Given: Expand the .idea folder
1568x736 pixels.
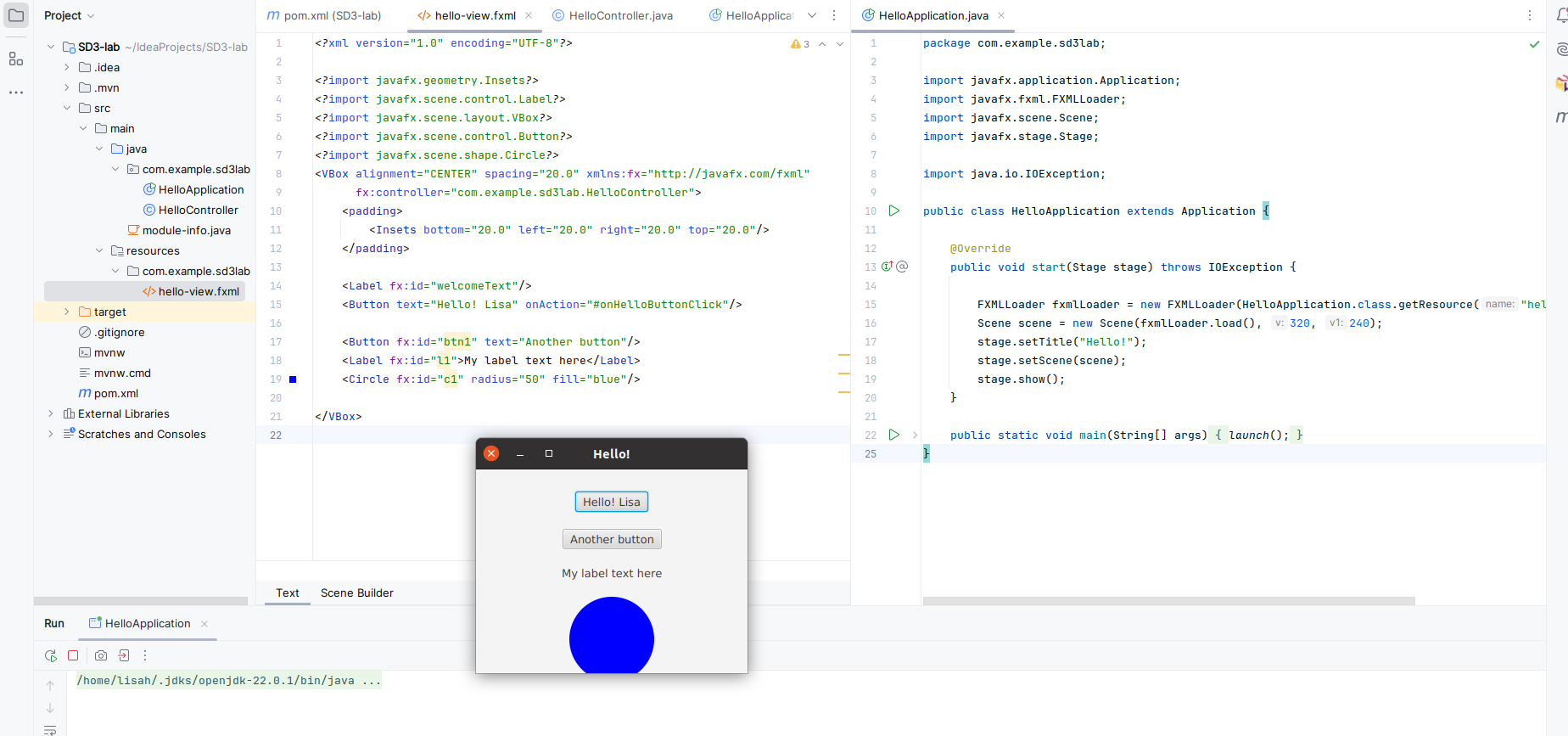Looking at the screenshot, I should click(x=67, y=67).
